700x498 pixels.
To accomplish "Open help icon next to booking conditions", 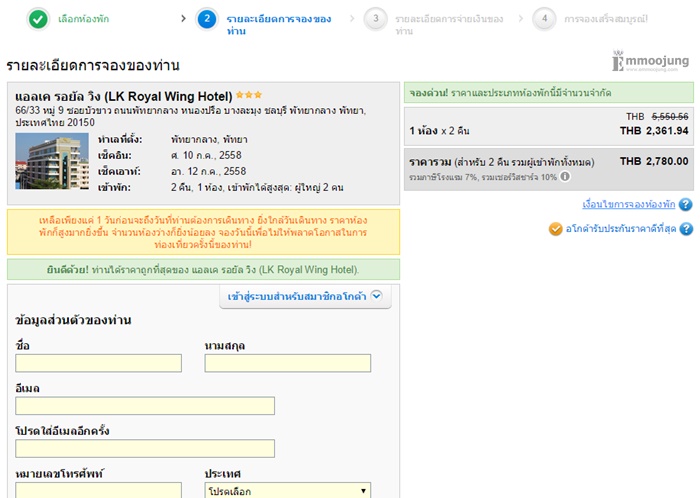I will tap(686, 204).
